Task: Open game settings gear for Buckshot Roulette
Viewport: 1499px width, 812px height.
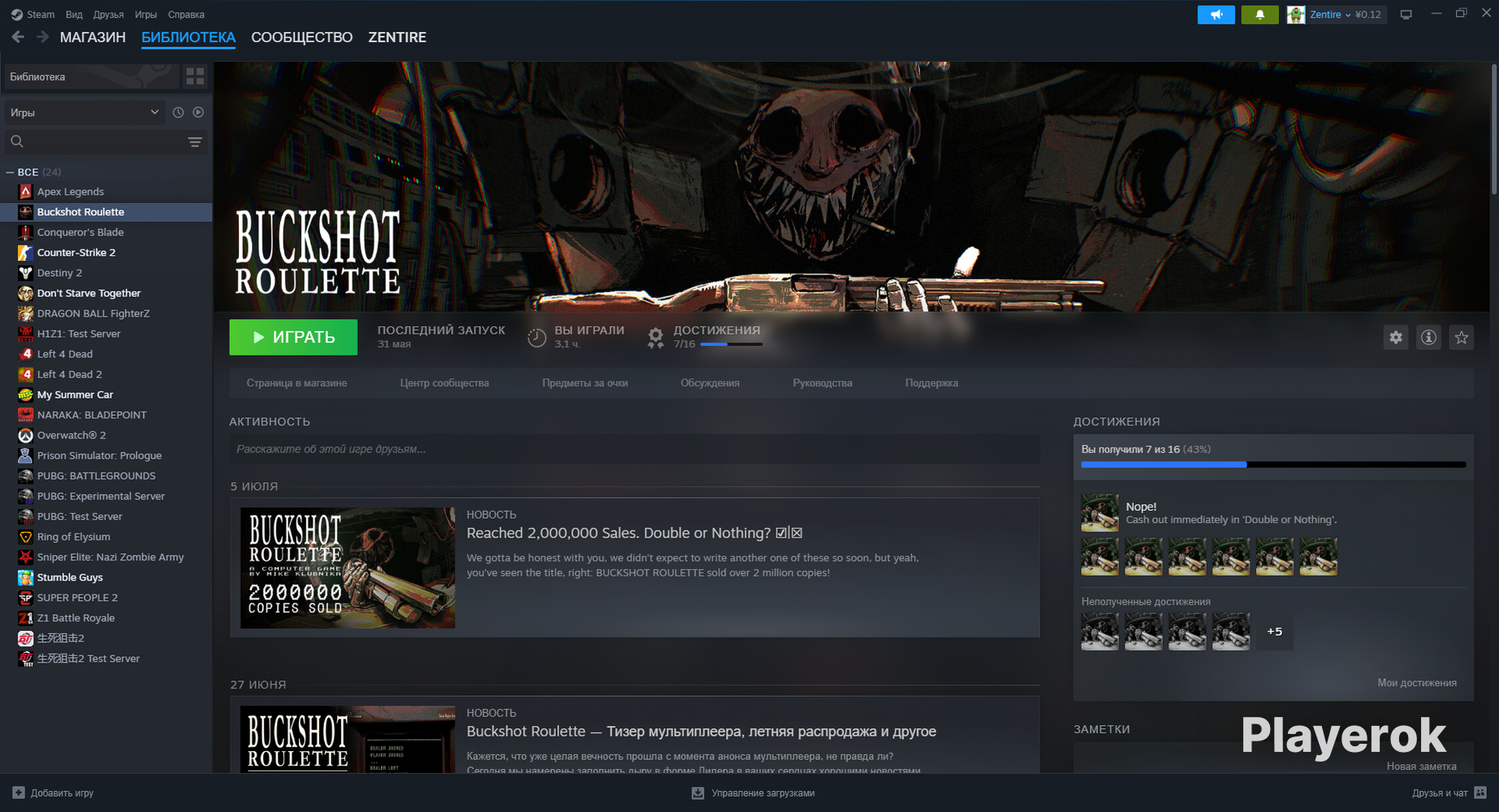Action: tap(1395, 338)
